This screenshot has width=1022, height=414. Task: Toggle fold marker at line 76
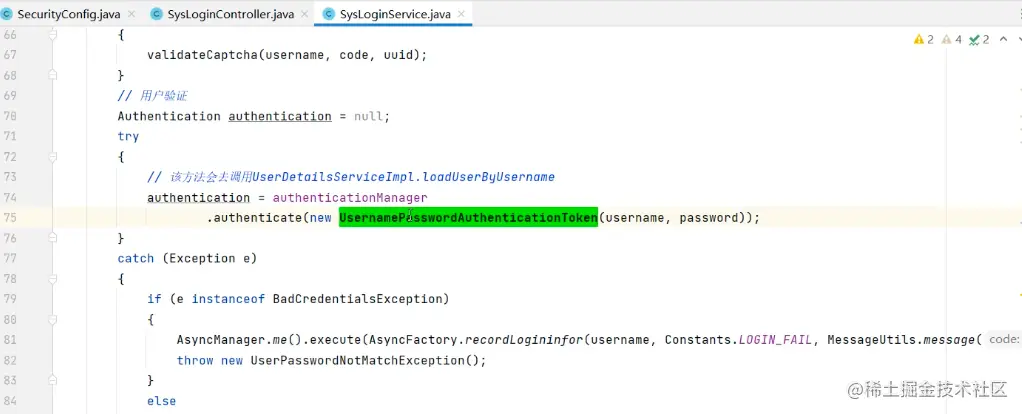(x=53, y=238)
